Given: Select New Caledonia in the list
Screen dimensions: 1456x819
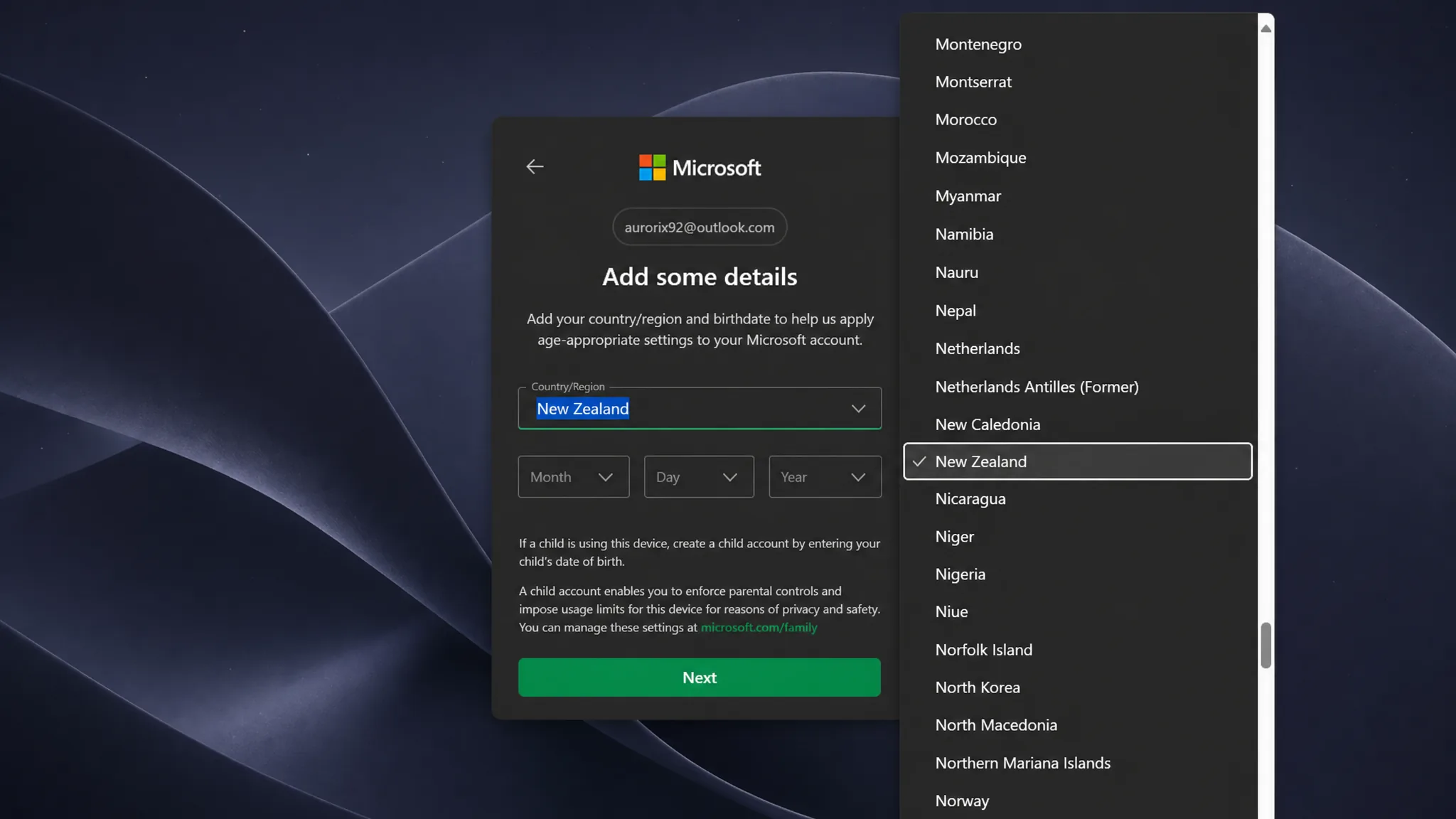Looking at the screenshot, I should coord(1078,424).
